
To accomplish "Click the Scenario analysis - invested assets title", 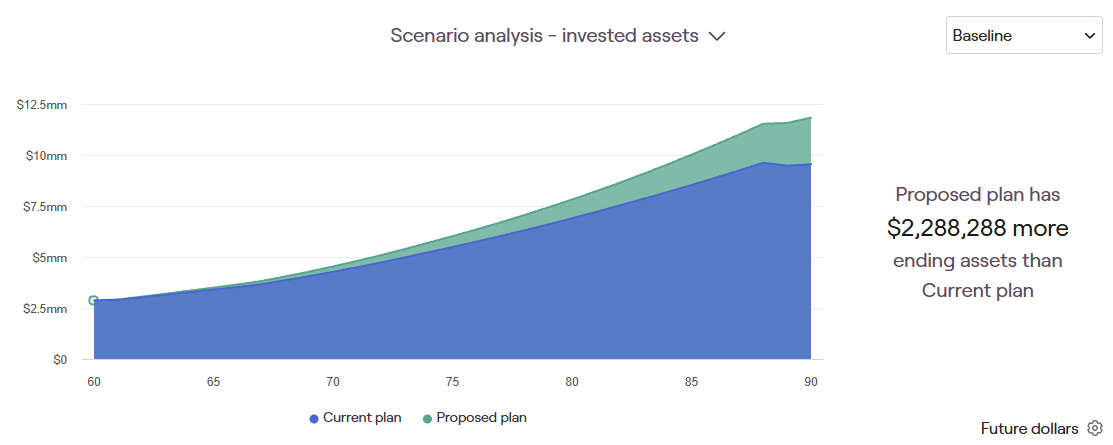I will click(544, 36).
